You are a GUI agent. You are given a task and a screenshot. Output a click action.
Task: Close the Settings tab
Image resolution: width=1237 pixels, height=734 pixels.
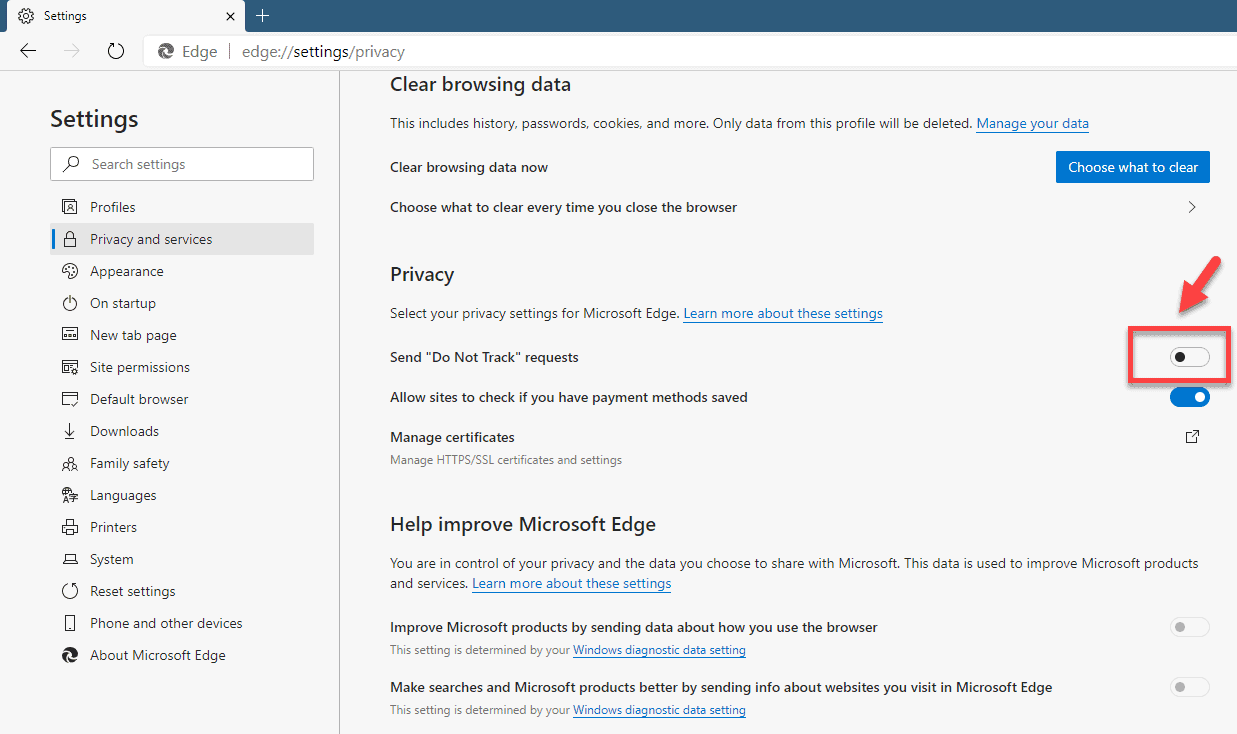click(230, 16)
